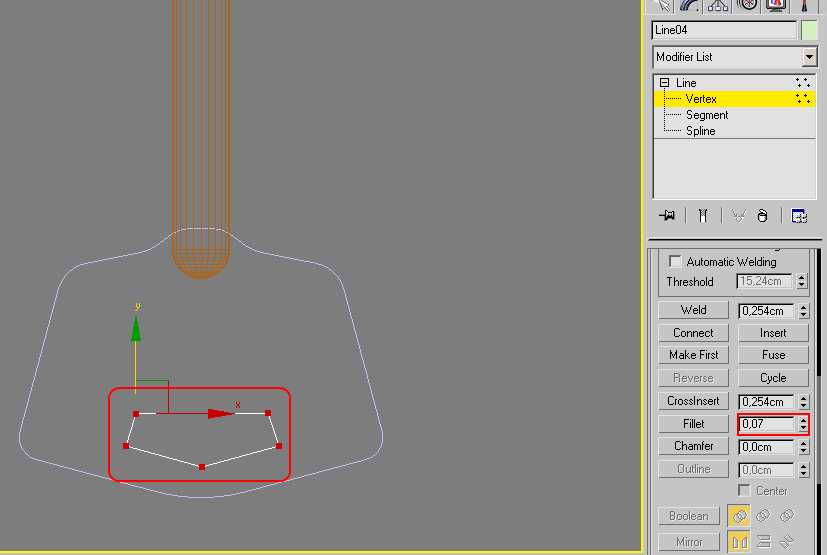Click the Outline button

coord(694,469)
